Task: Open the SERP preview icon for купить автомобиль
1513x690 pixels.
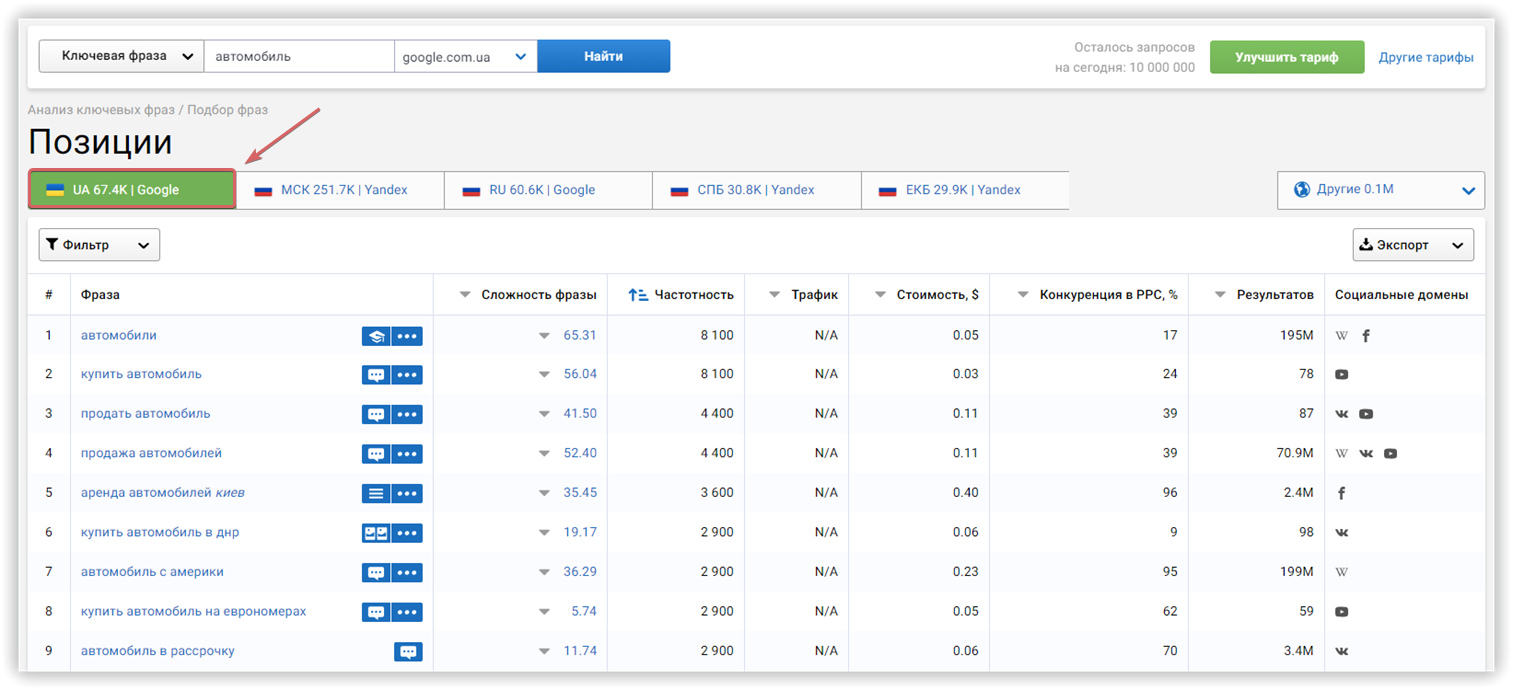Action: point(375,374)
